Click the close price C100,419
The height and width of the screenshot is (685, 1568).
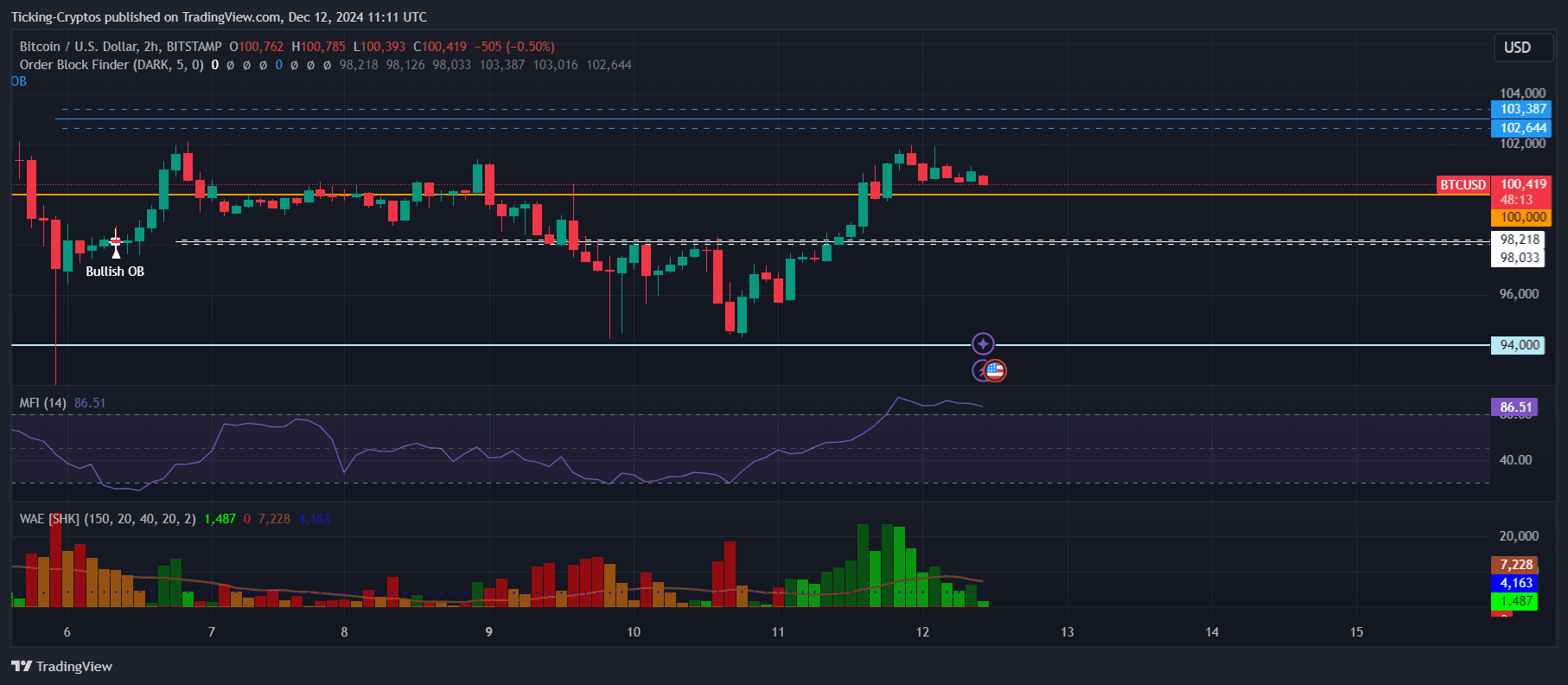click(x=440, y=47)
